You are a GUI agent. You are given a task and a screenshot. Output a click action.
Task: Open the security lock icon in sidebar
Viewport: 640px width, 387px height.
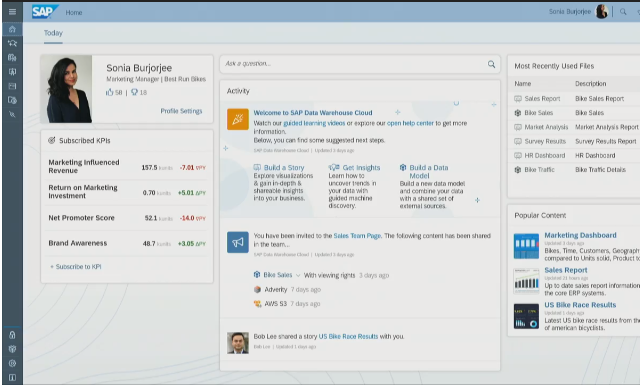coord(12,335)
